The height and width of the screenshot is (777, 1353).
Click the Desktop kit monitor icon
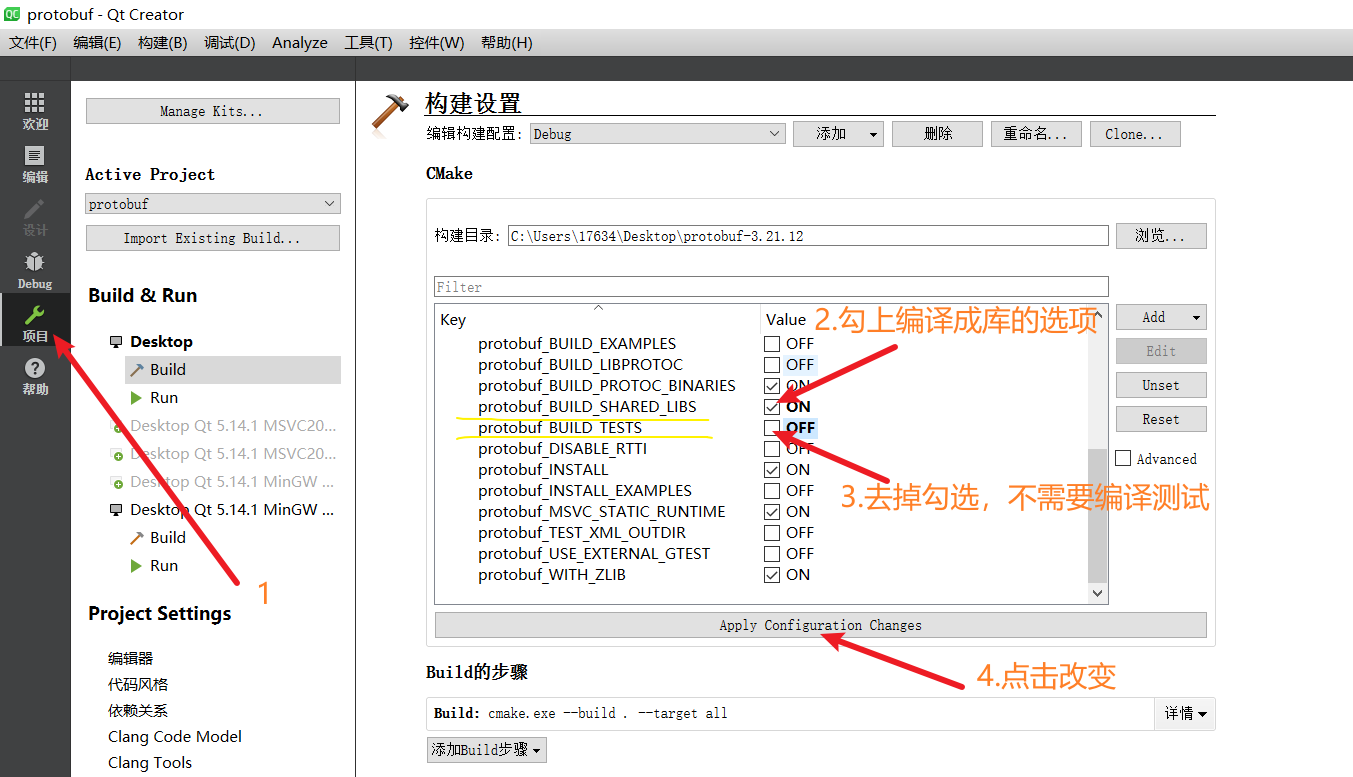click(x=116, y=342)
